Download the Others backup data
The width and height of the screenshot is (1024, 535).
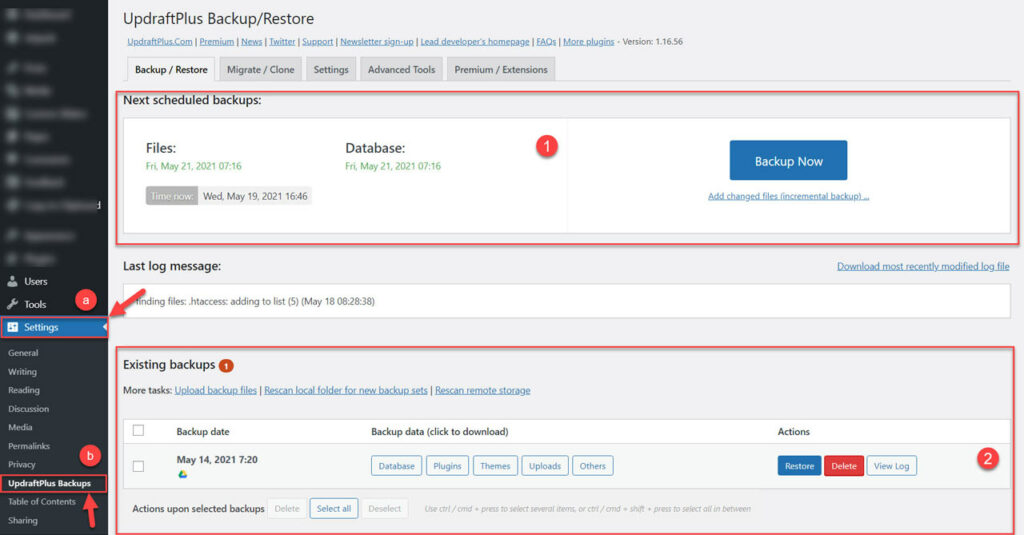pyautogui.click(x=592, y=466)
